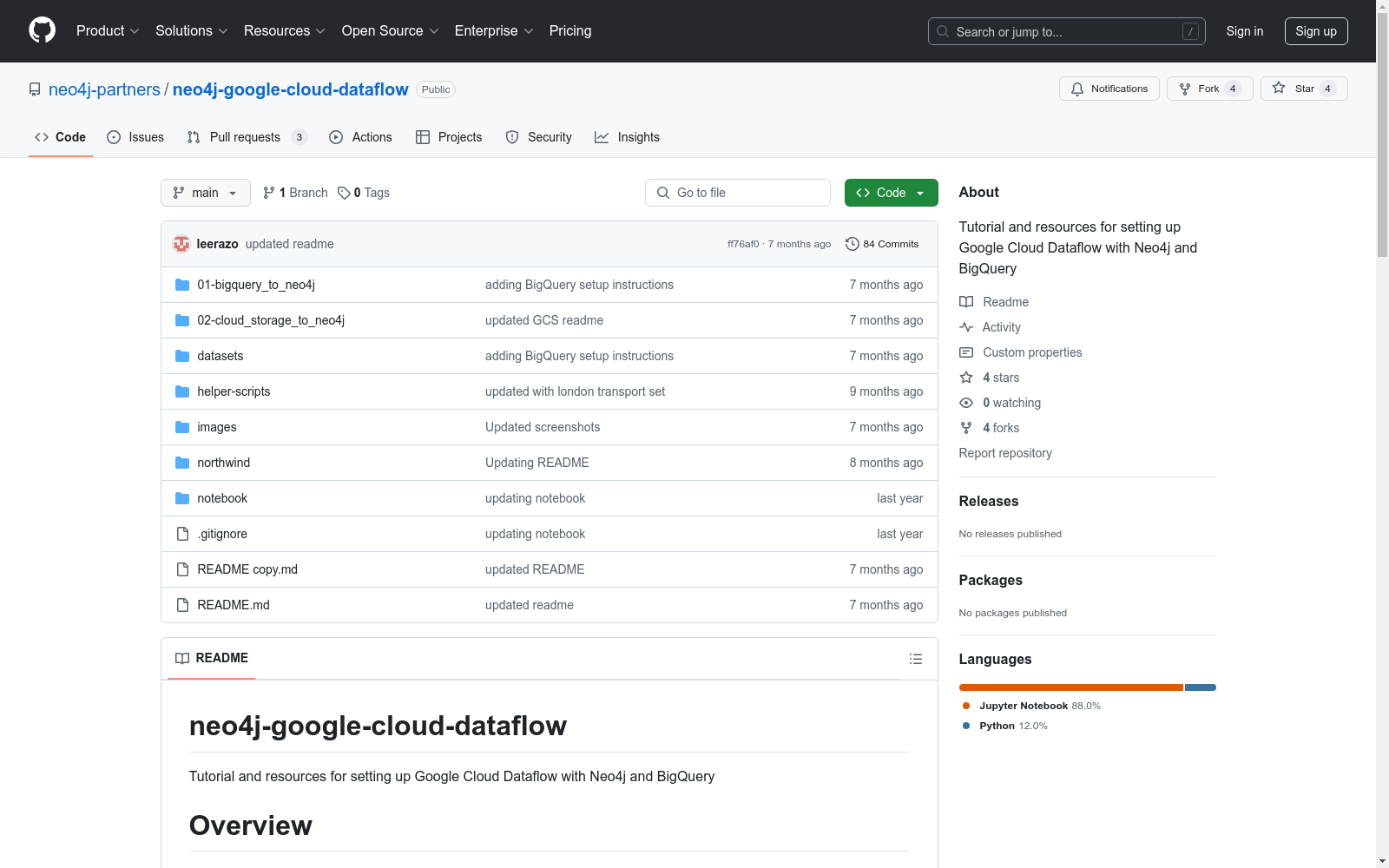The image size is (1389, 868).
Task: Open the green Code dropdown
Action: tap(891, 193)
